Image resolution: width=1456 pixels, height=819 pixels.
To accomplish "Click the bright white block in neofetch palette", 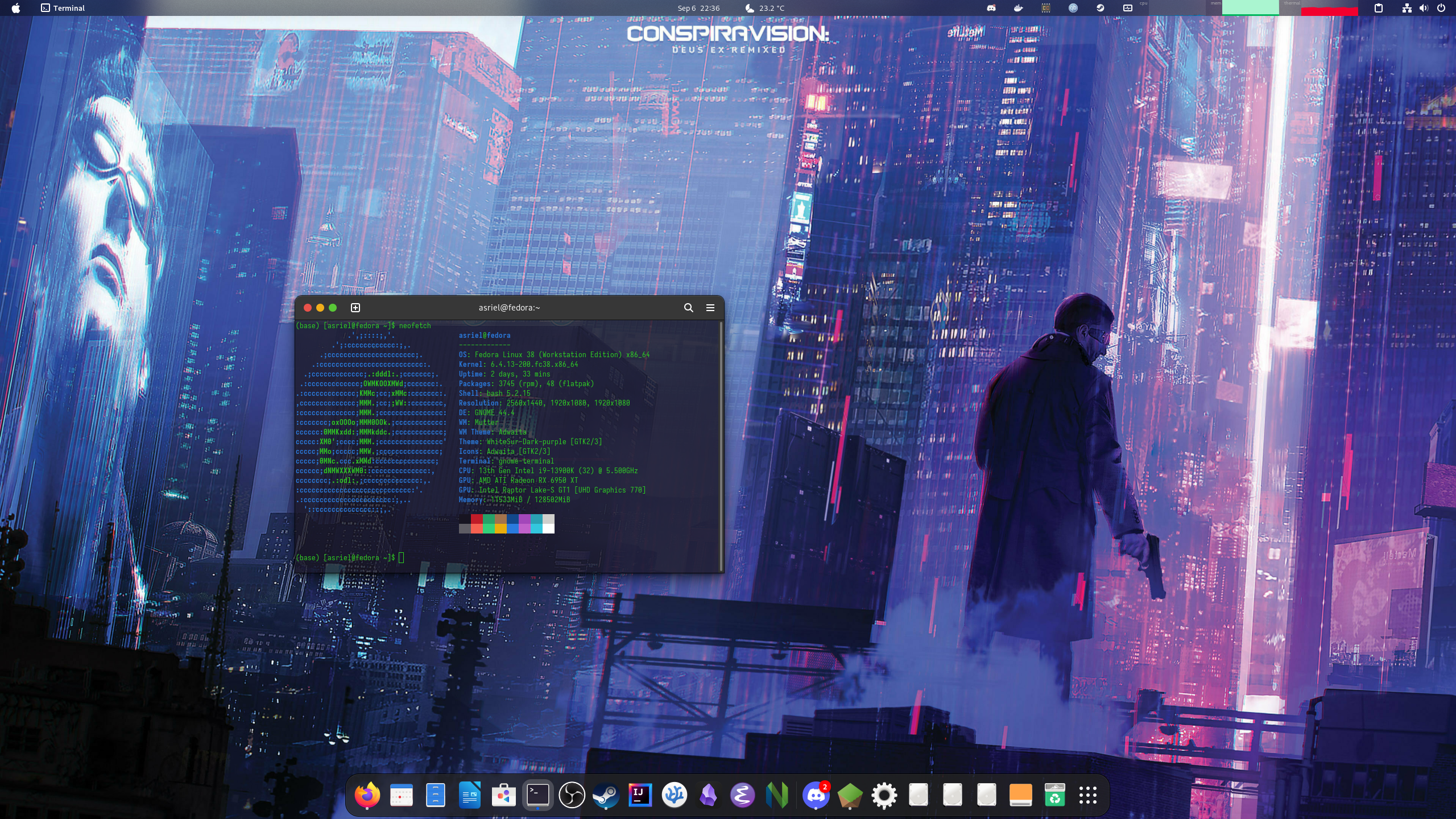I will coord(548,528).
